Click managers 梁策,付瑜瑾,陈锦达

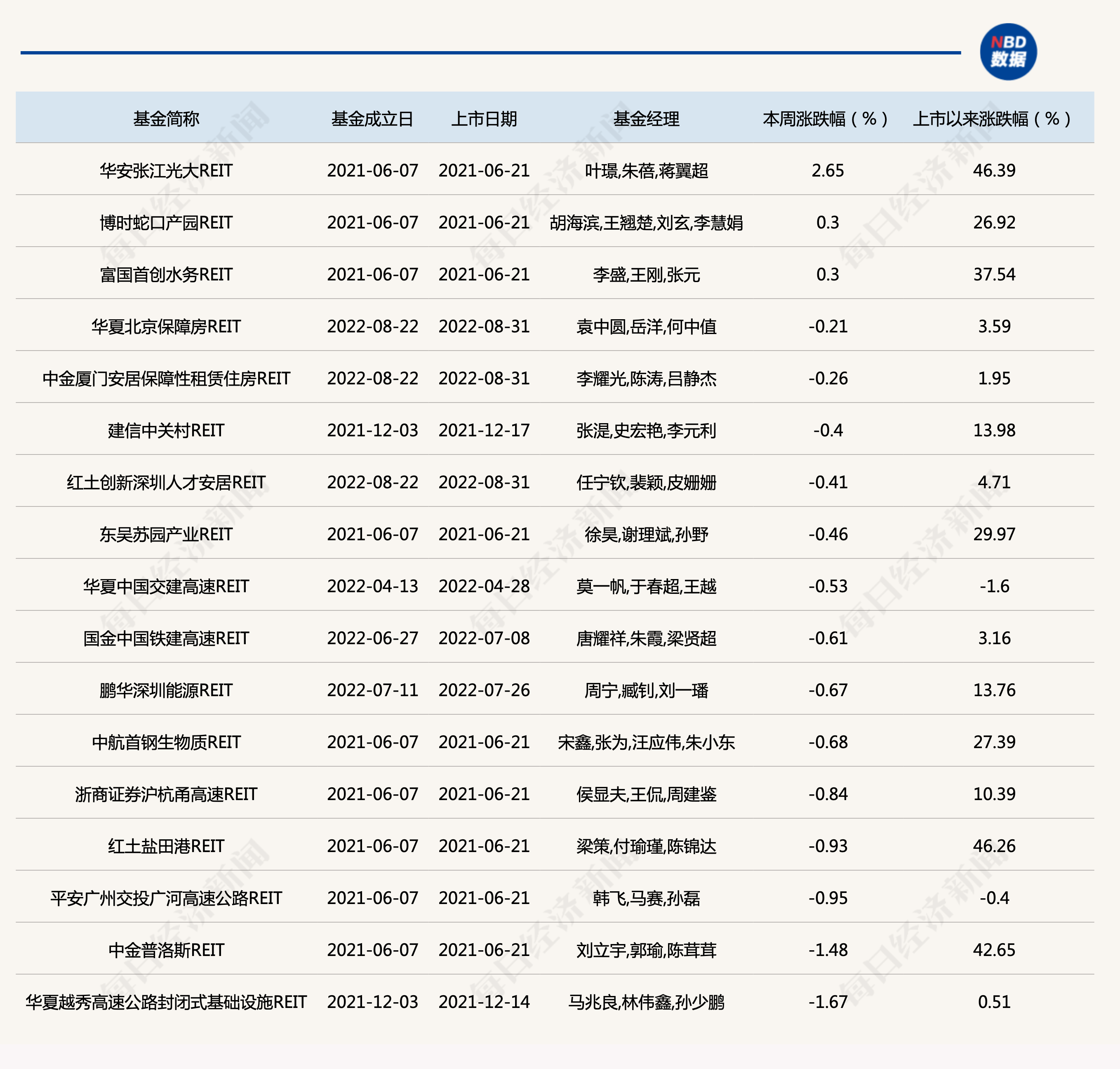pos(646,845)
